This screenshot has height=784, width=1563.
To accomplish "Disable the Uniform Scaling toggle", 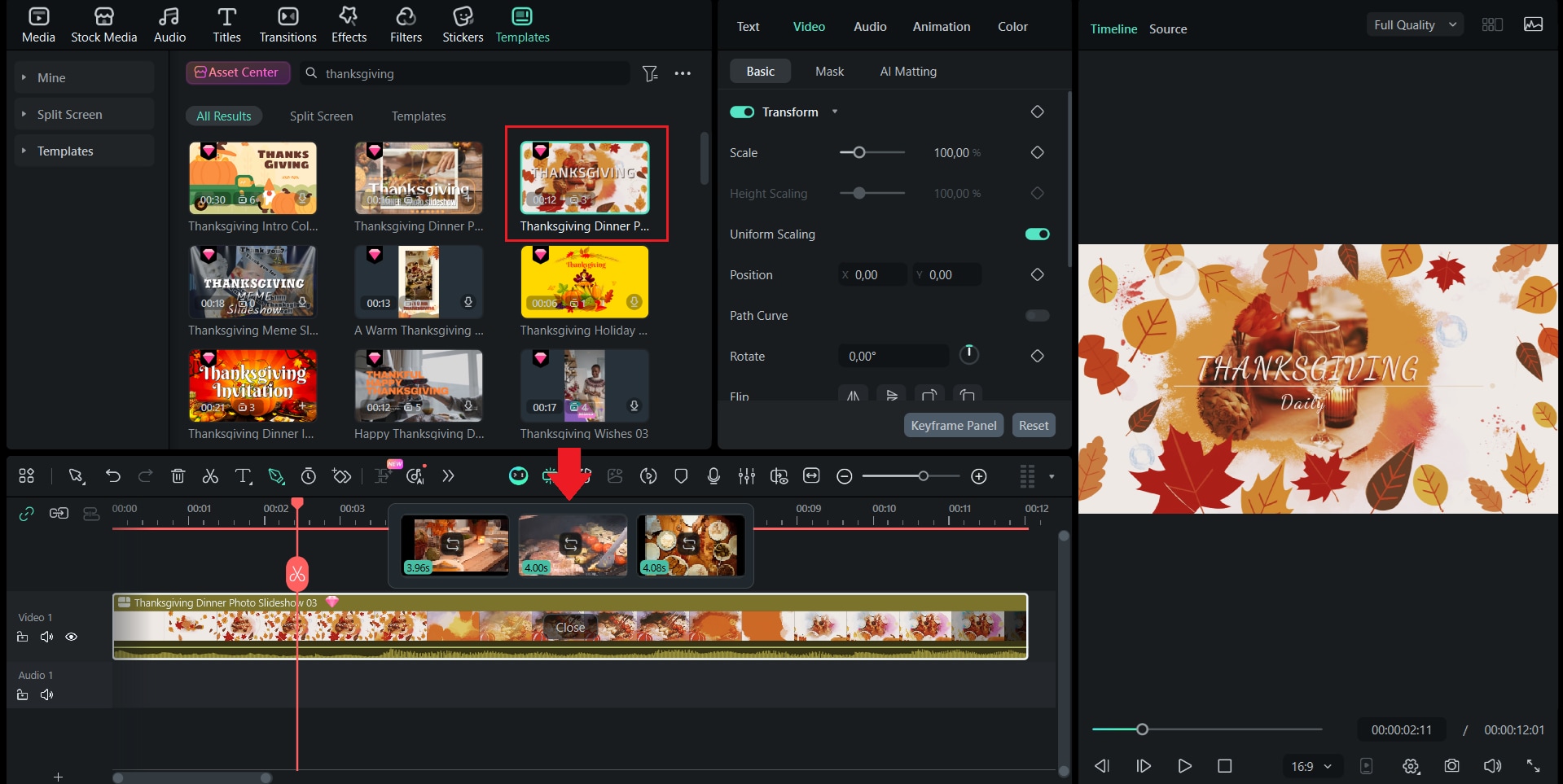I will point(1036,234).
